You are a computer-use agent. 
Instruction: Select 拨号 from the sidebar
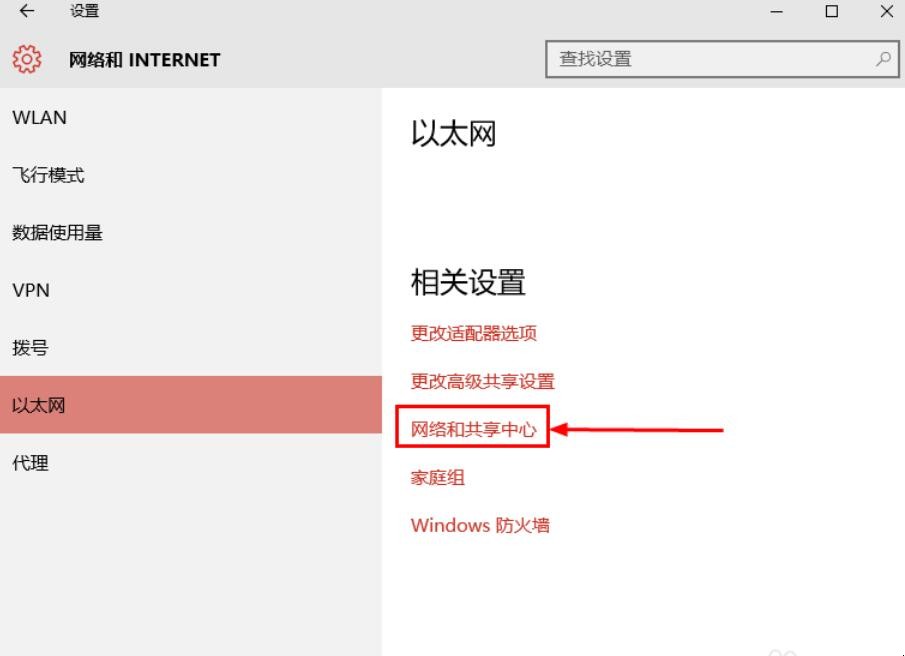pos(29,347)
